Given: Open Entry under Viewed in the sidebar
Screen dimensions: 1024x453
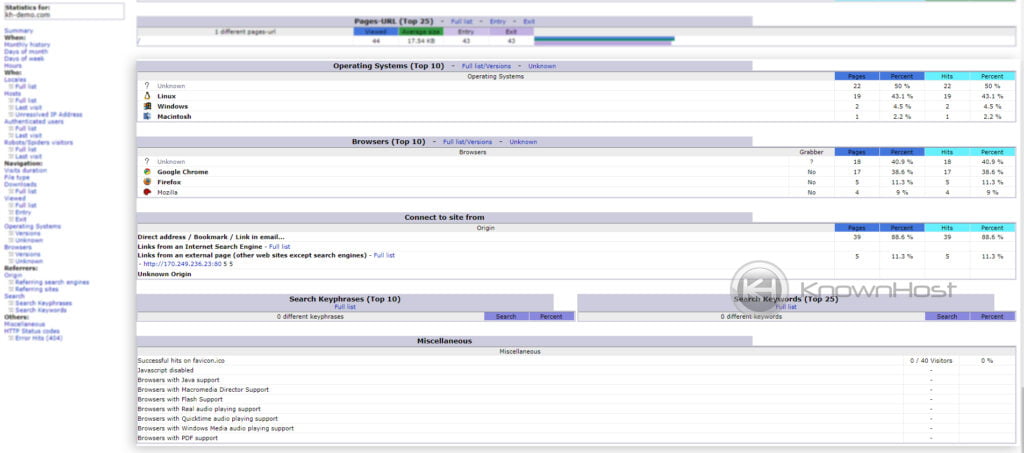Looking at the screenshot, I should coord(23,212).
